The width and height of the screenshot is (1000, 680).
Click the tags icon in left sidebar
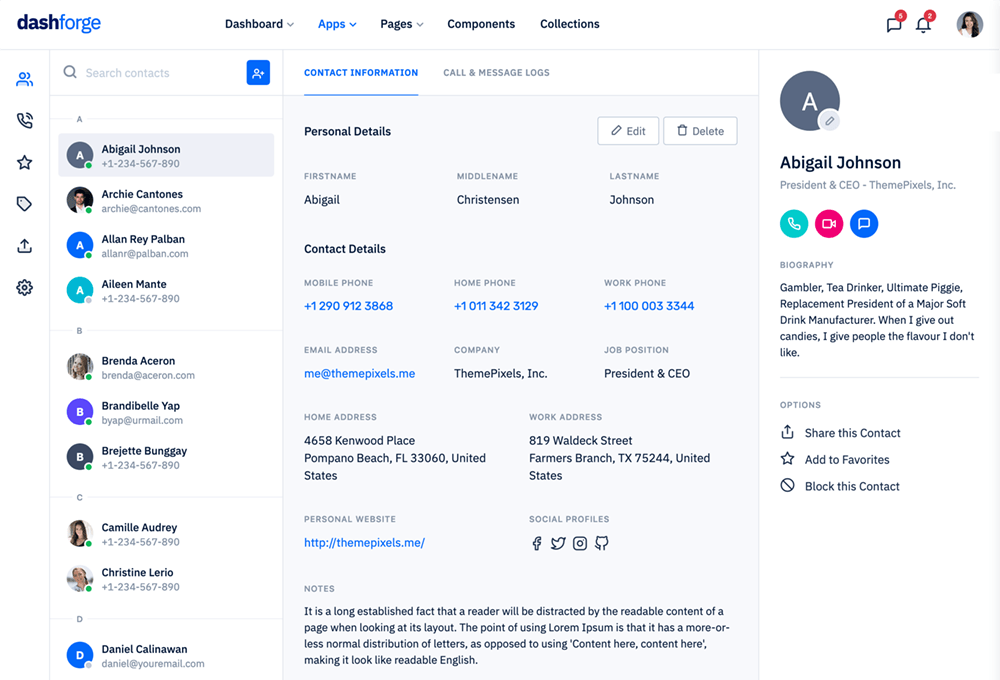point(25,204)
